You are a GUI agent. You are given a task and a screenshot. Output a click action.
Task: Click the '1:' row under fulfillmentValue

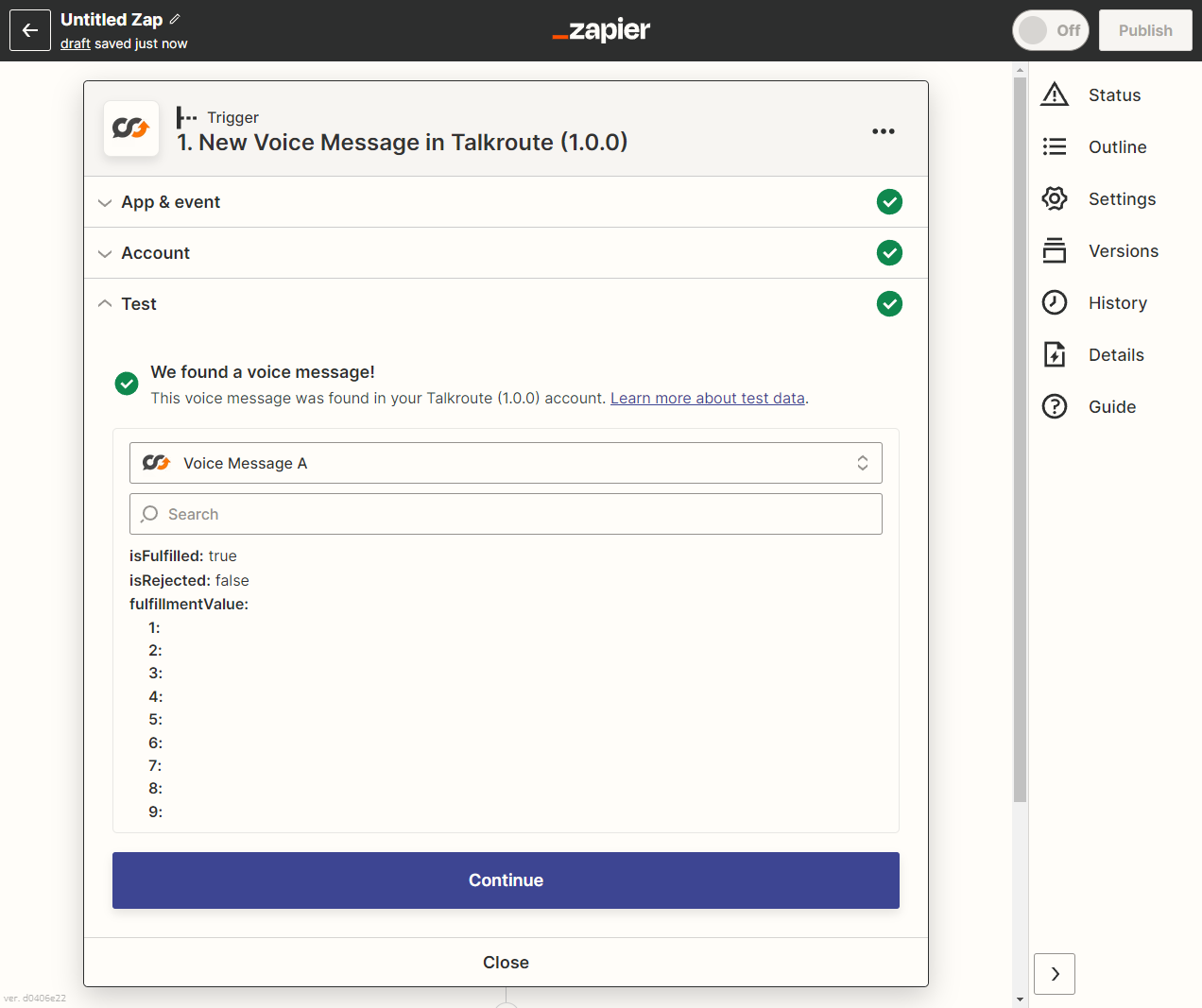click(154, 627)
